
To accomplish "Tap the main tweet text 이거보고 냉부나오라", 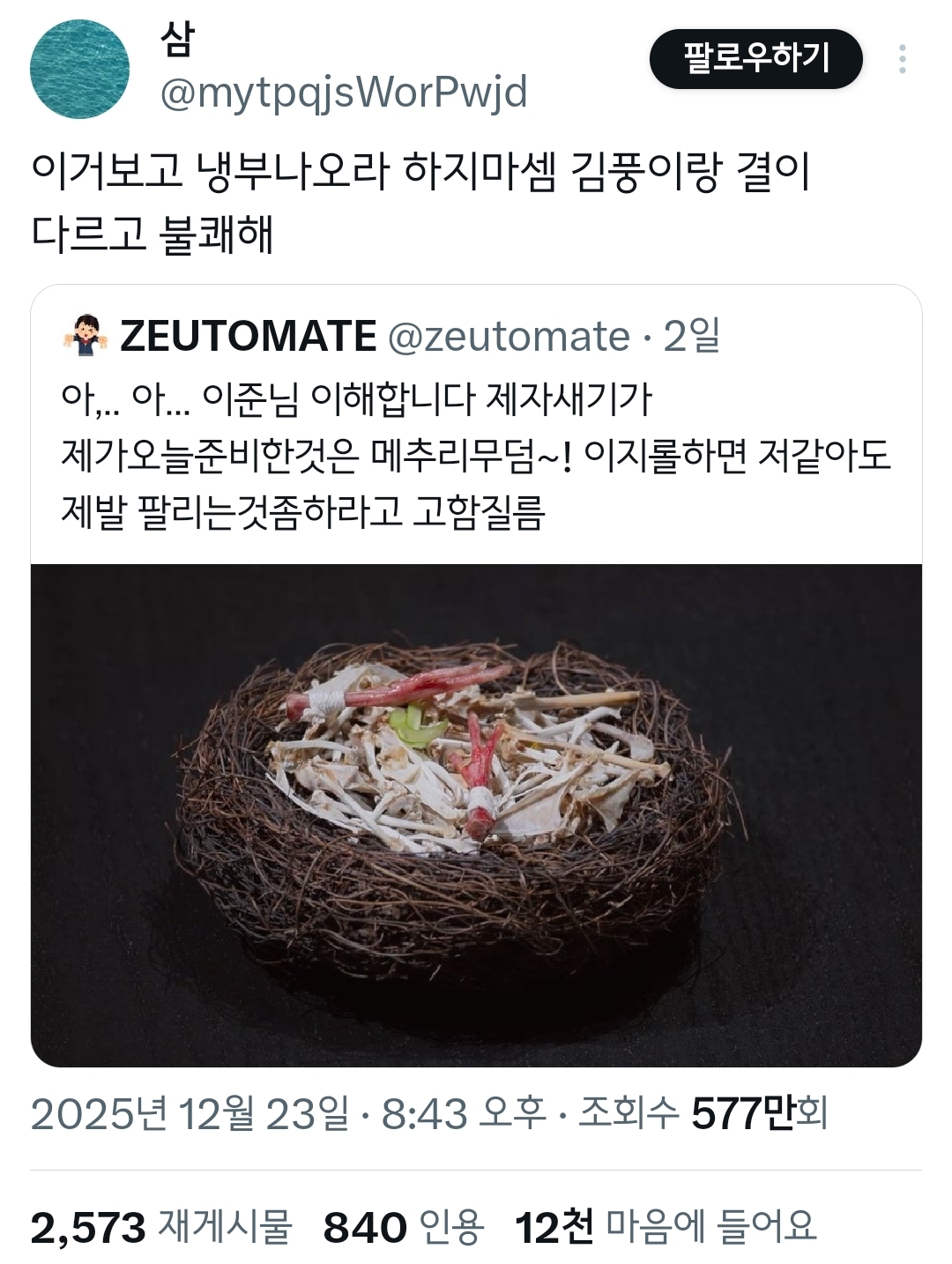I will point(420,203).
